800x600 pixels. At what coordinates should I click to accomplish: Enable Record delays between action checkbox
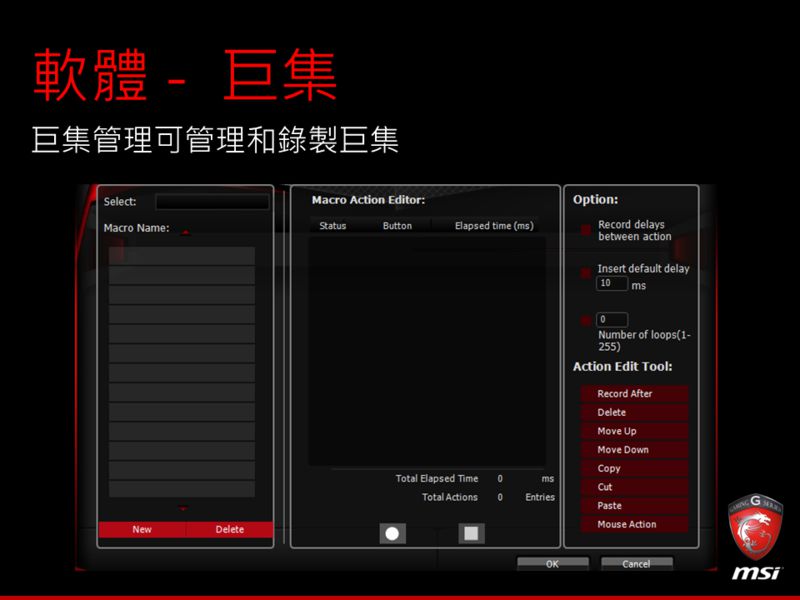click(x=586, y=230)
